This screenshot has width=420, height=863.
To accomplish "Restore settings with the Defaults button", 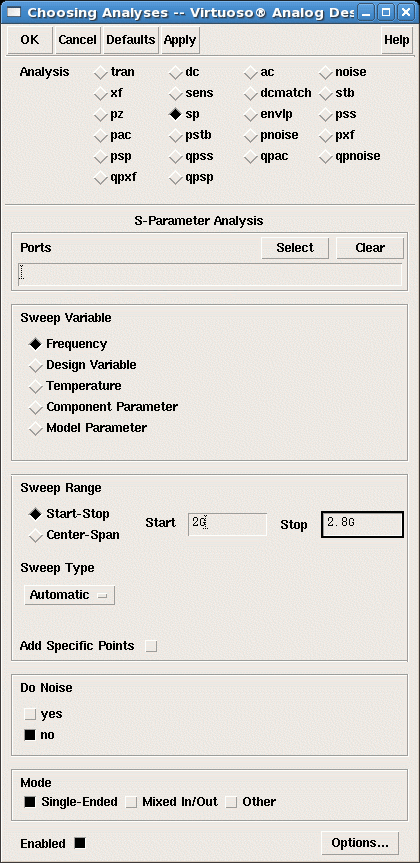I will (131, 40).
